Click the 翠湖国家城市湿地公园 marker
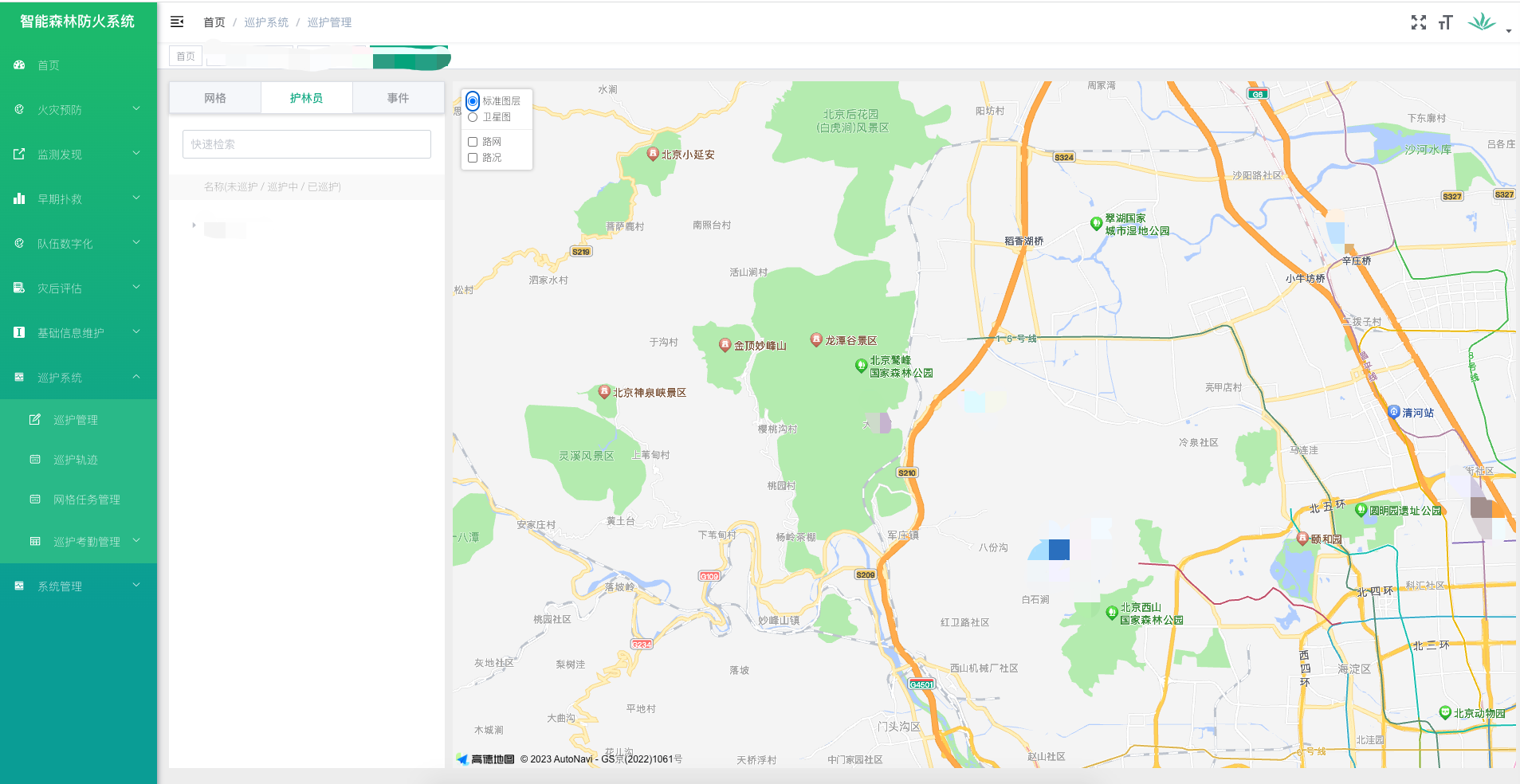Viewport: 1520px width, 784px height. point(1096,224)
